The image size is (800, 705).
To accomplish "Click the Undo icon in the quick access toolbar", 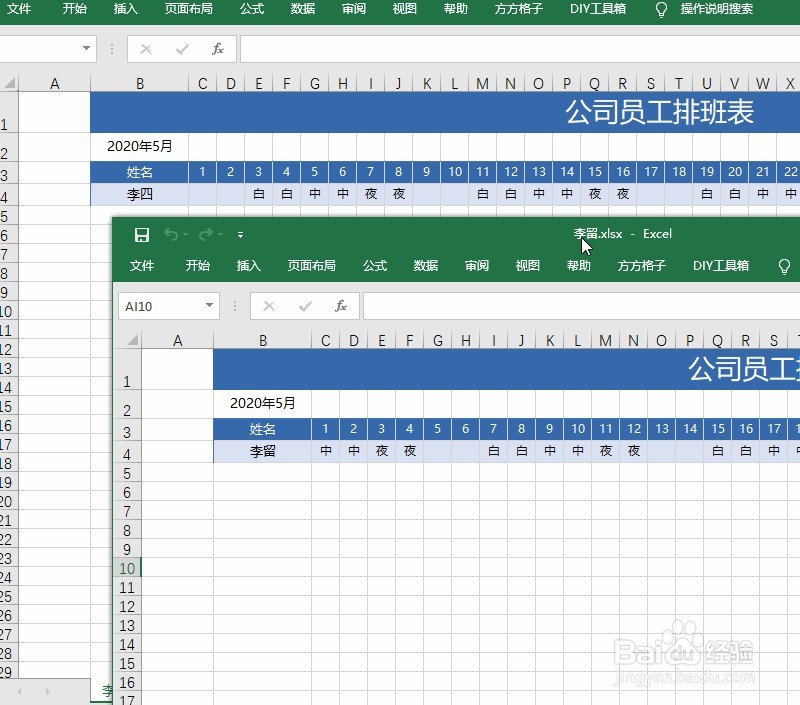I will [x=172, y=234].
